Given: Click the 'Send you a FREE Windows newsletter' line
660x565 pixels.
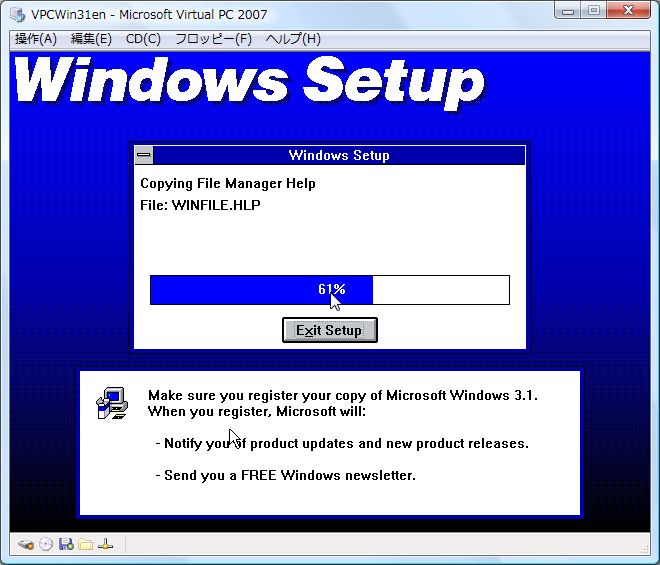Looking at the screenshot, I should point(285,475).
